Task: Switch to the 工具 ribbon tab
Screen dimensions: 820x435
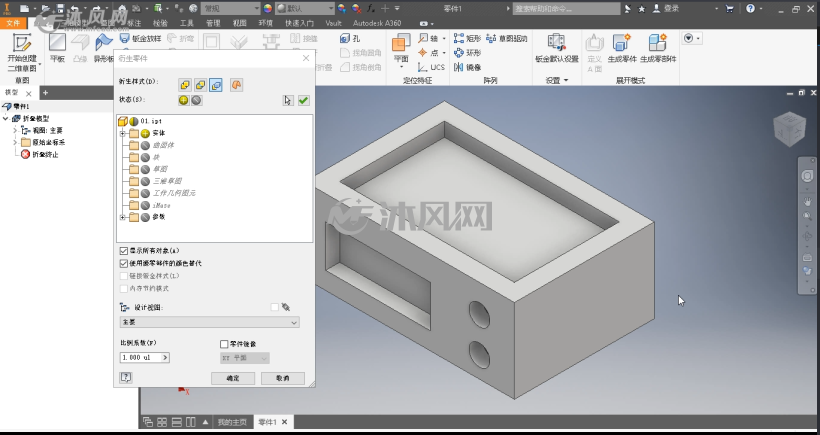Action: coord(186,23)
